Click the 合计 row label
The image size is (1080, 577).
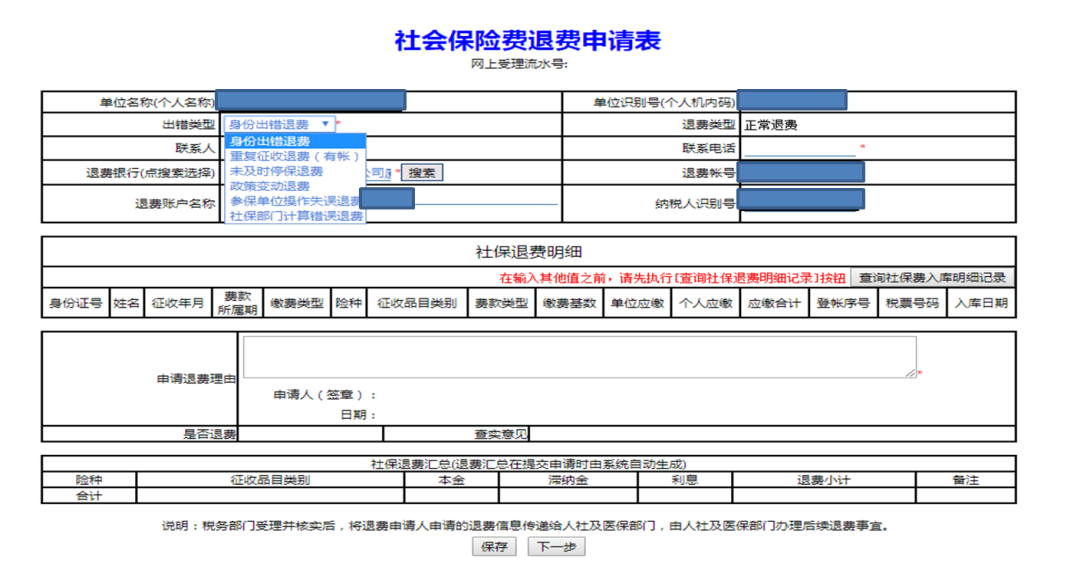pos(89,495)
